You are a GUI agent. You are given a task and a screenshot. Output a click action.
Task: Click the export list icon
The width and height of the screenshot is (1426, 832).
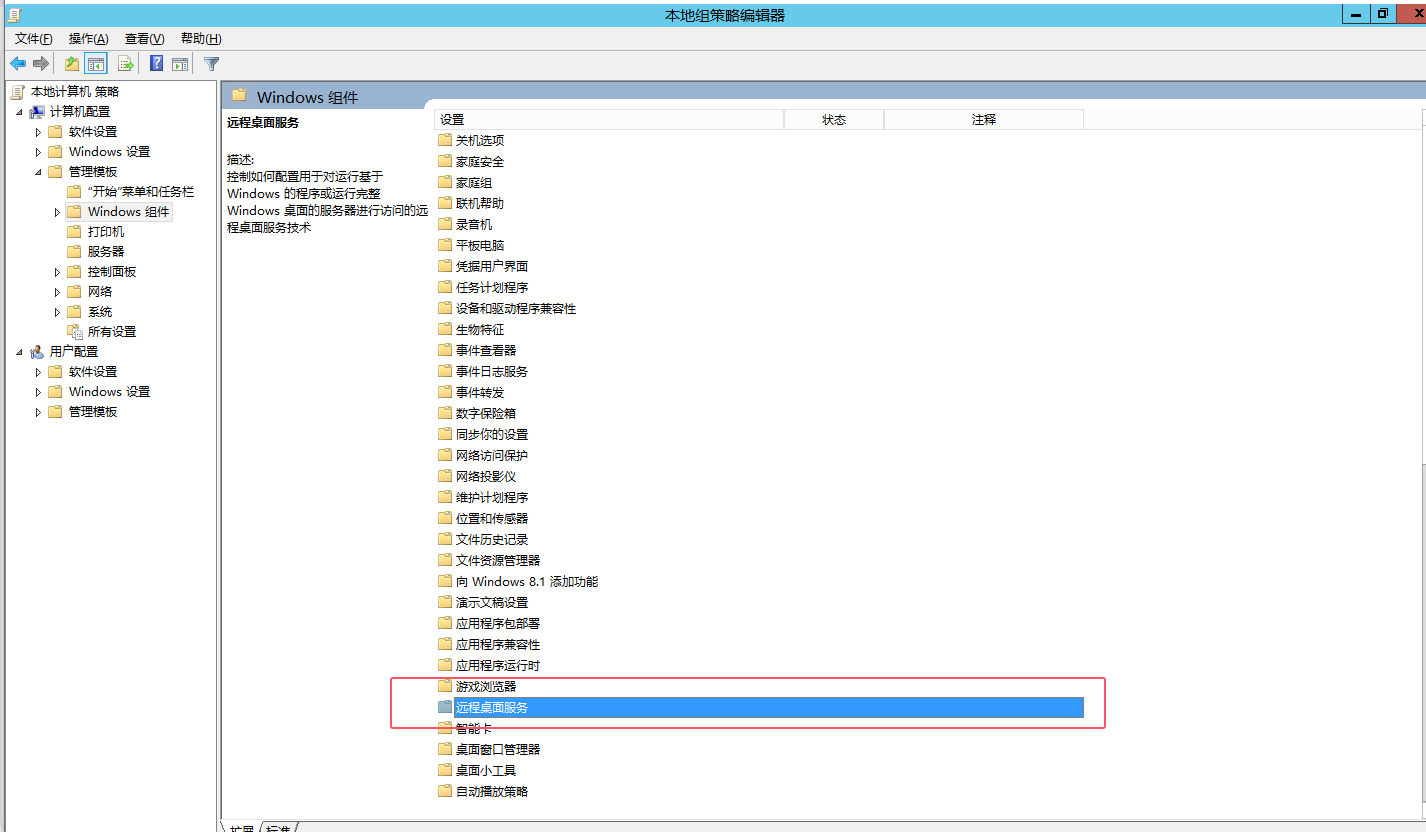click(x=125, y=63)
